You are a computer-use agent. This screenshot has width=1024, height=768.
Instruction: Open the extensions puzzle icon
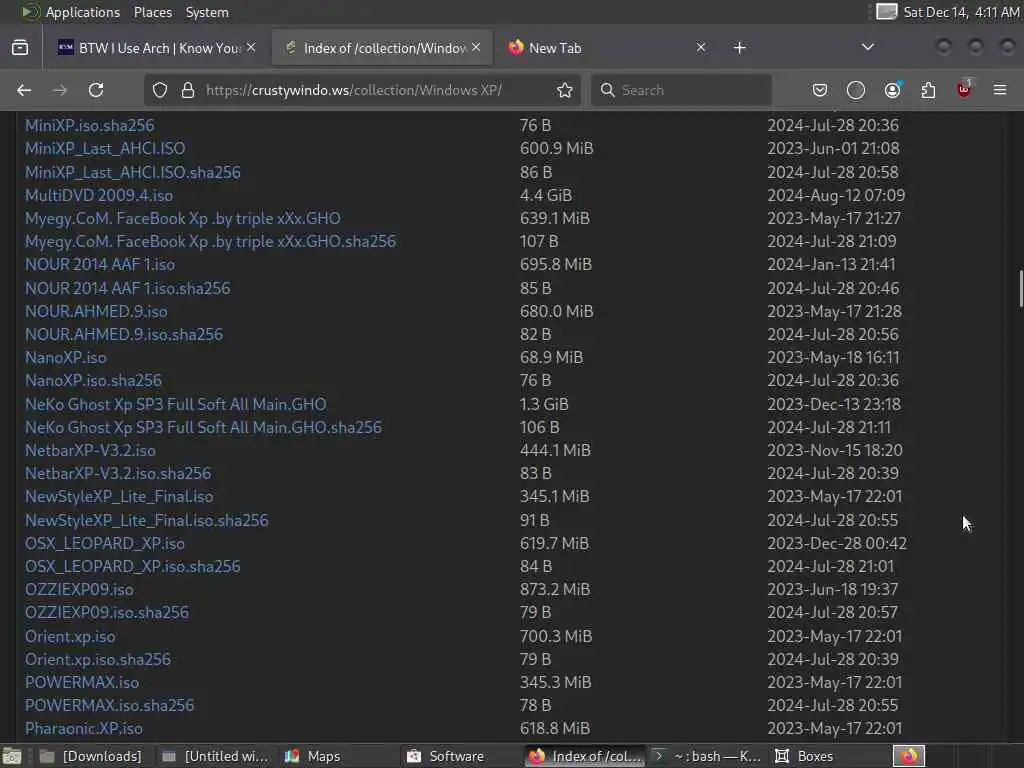pos(928,90)
